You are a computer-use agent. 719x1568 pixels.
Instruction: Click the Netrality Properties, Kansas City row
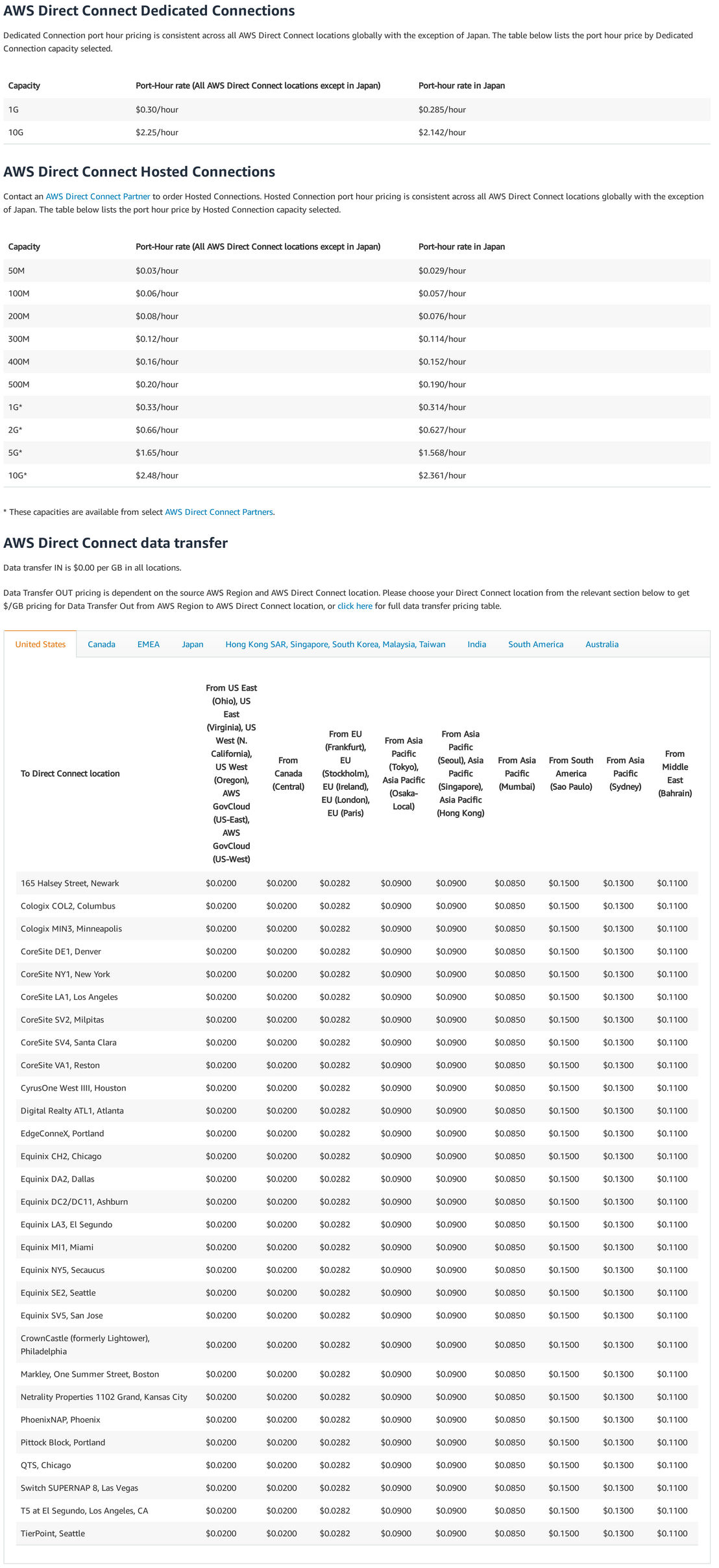pos(358,1396)
